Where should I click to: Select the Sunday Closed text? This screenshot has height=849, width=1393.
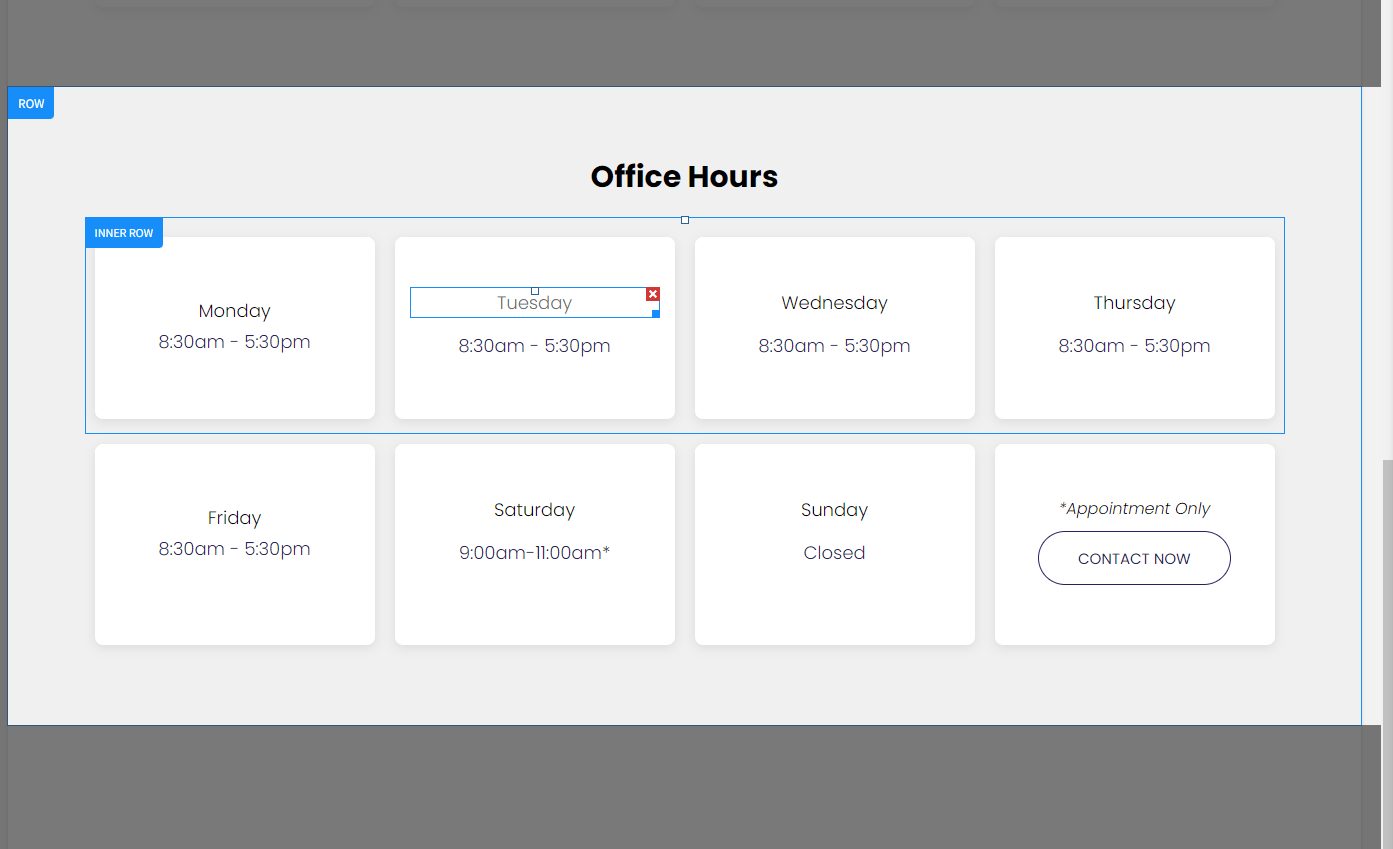pos(835,553)
